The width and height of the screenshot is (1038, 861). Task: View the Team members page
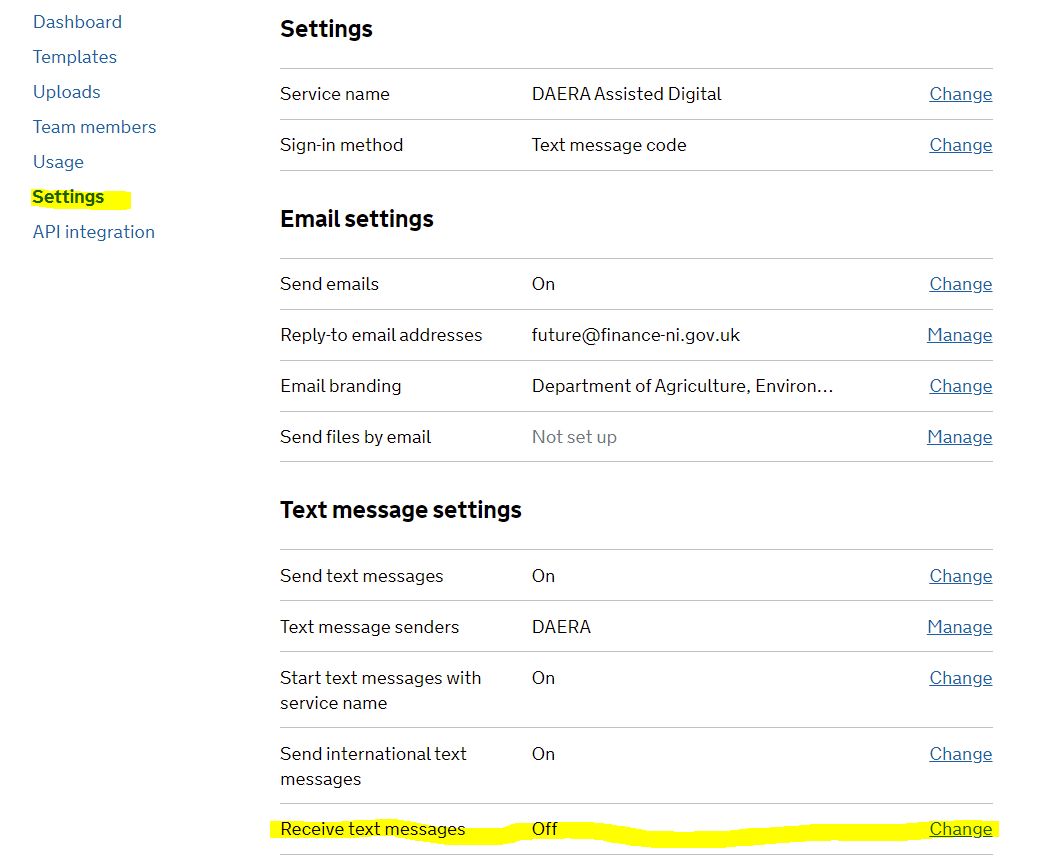pos(94,127)
